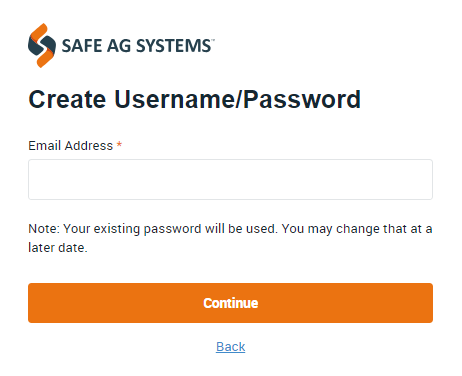Click the Continue button
462x376 pixels.
click(230, 303)
